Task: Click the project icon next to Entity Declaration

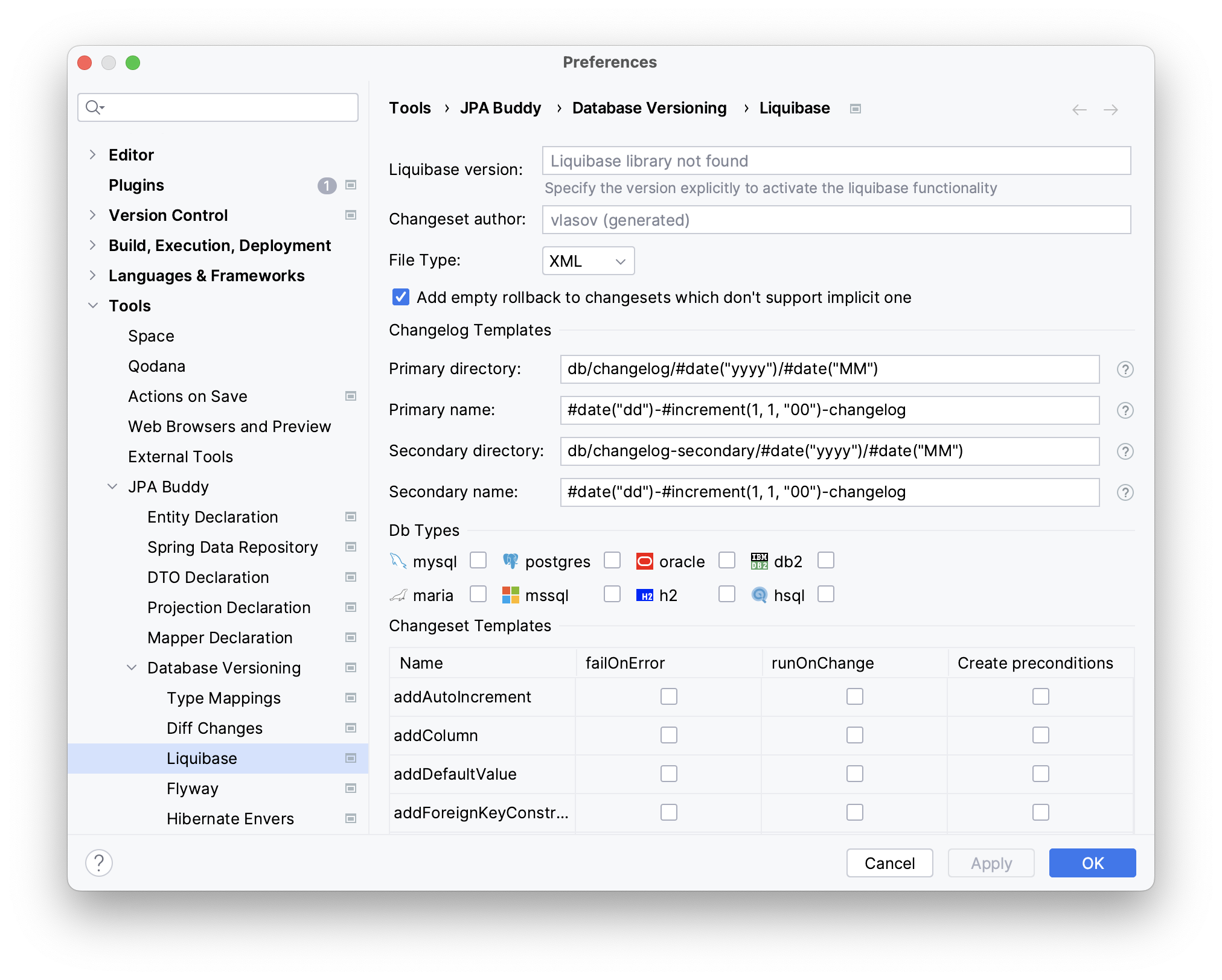Action: pyautogui.click(x=351, y=517)
